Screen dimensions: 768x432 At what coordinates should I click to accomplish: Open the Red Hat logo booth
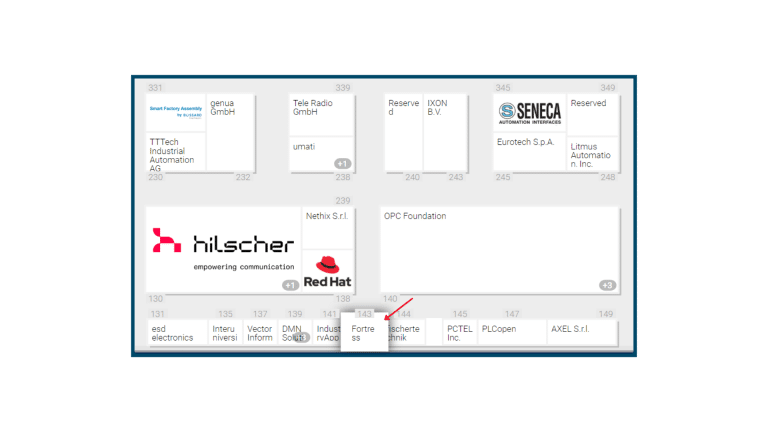pyautogui.click(x=328, y=271)
